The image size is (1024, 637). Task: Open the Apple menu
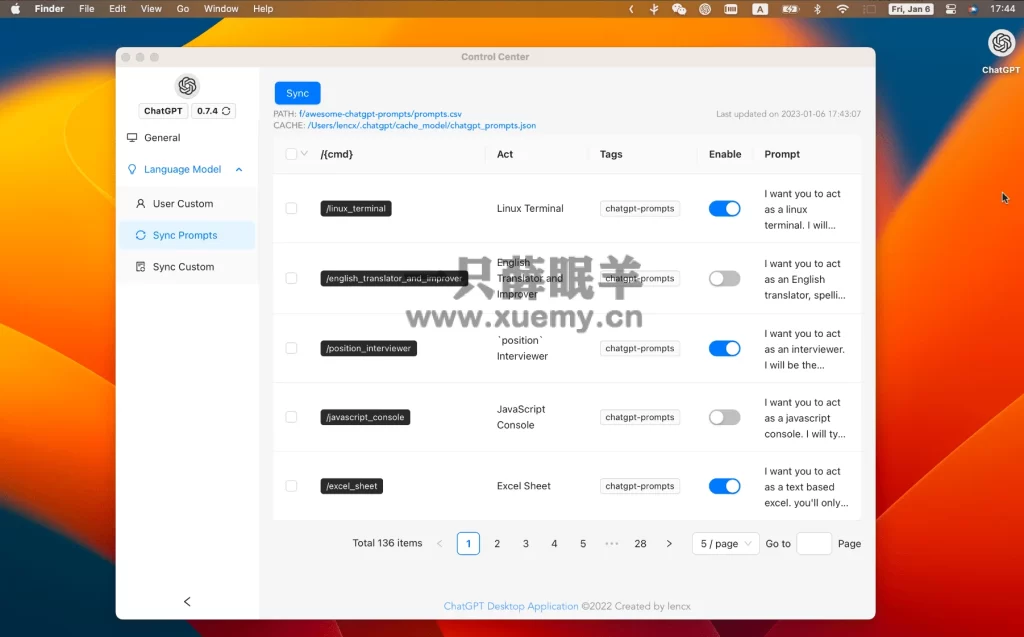pos(16,8)
